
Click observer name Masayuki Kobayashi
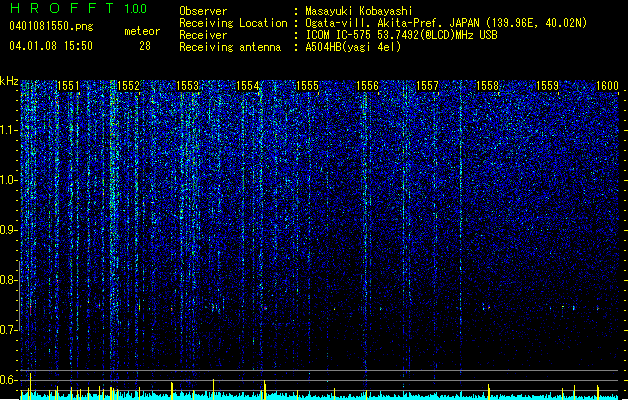point(359,11)
